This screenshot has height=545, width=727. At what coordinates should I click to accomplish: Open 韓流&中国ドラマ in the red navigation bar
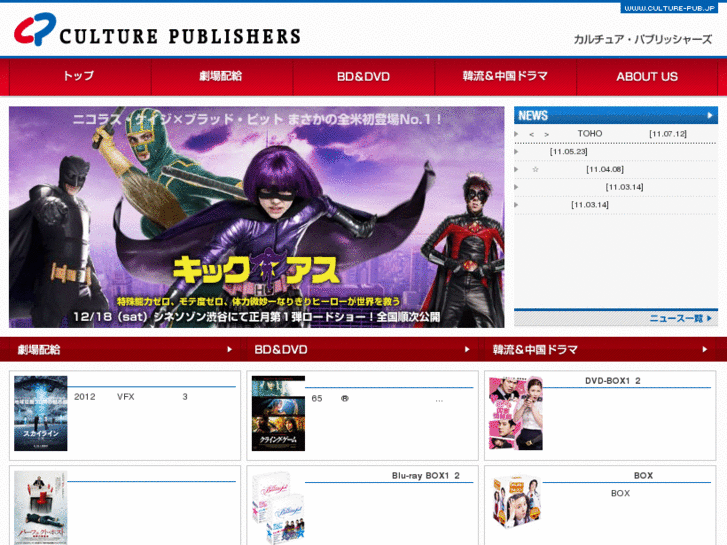click(x=505, y=77)
